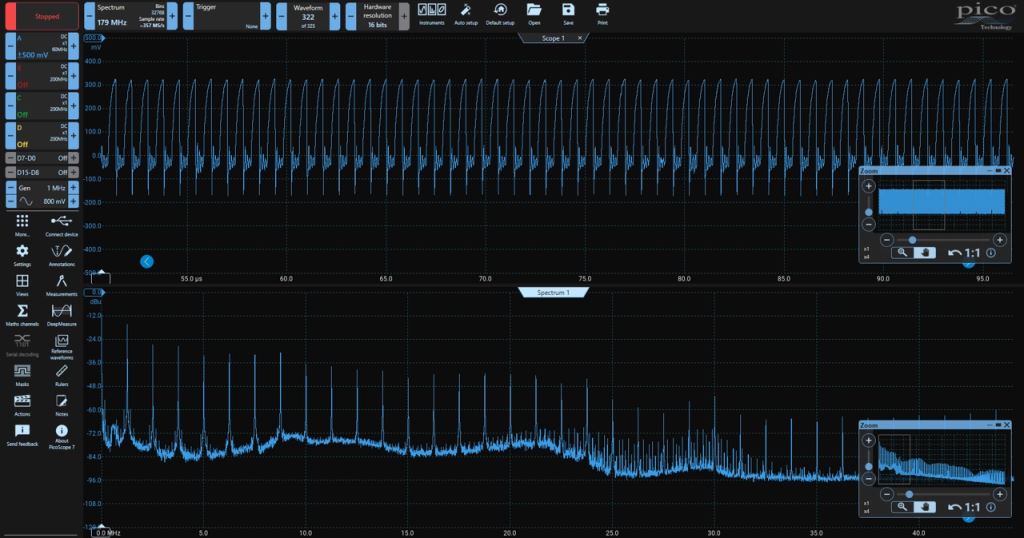The height and width of the screenshot is (538, 1024).
Task: Open the Actions tool
Action: tap(22, 405)
